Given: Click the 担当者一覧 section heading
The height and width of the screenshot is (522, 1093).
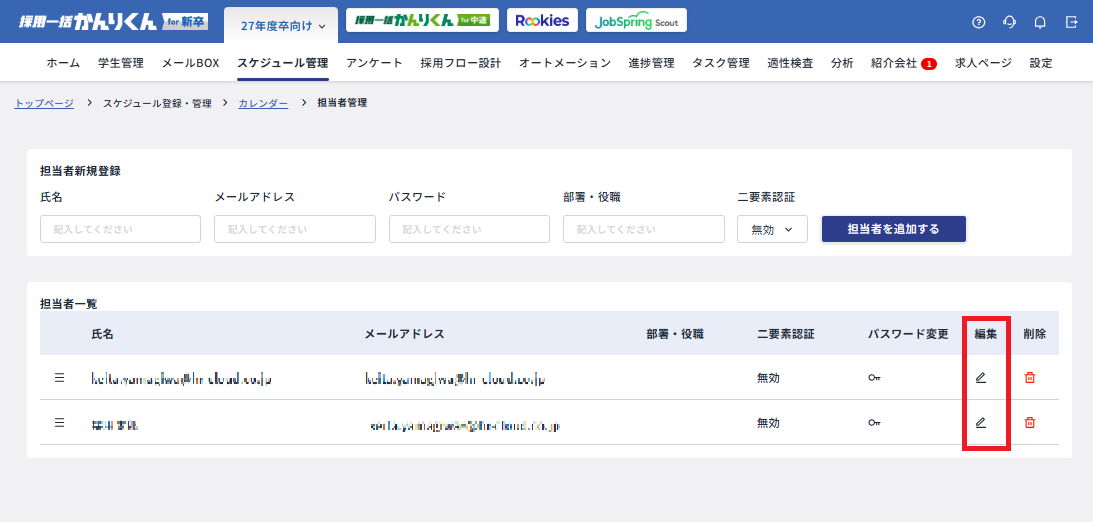Looking at the screenshot, I should (69, 303).
